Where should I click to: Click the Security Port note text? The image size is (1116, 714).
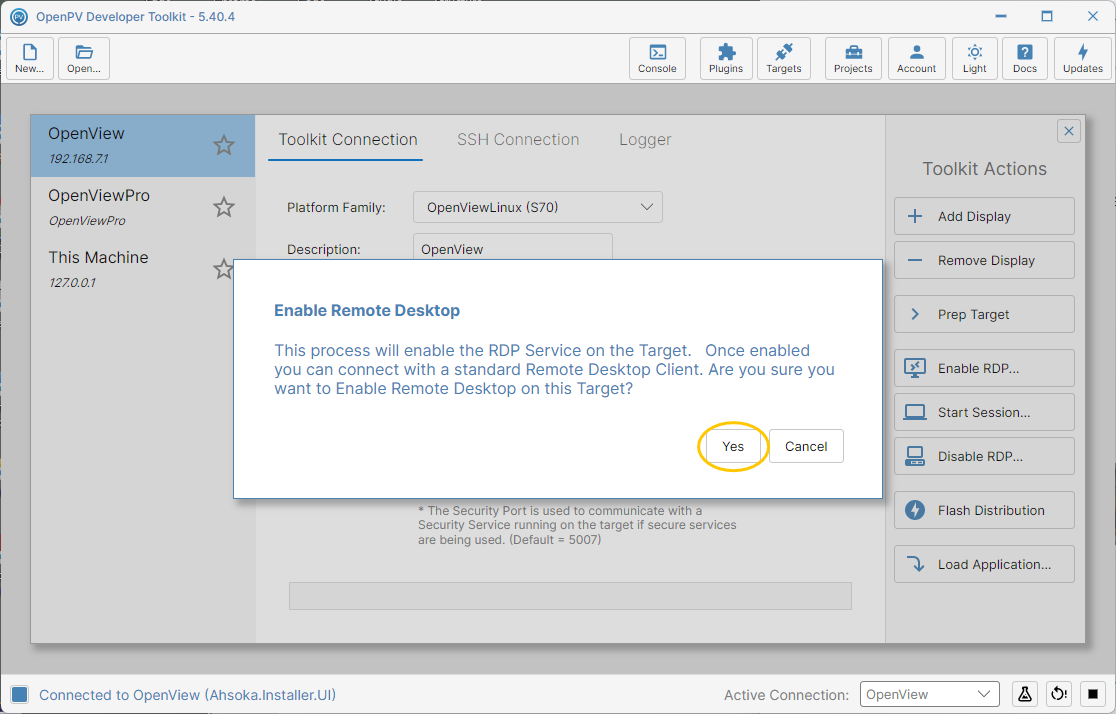(x=577, y=525)
